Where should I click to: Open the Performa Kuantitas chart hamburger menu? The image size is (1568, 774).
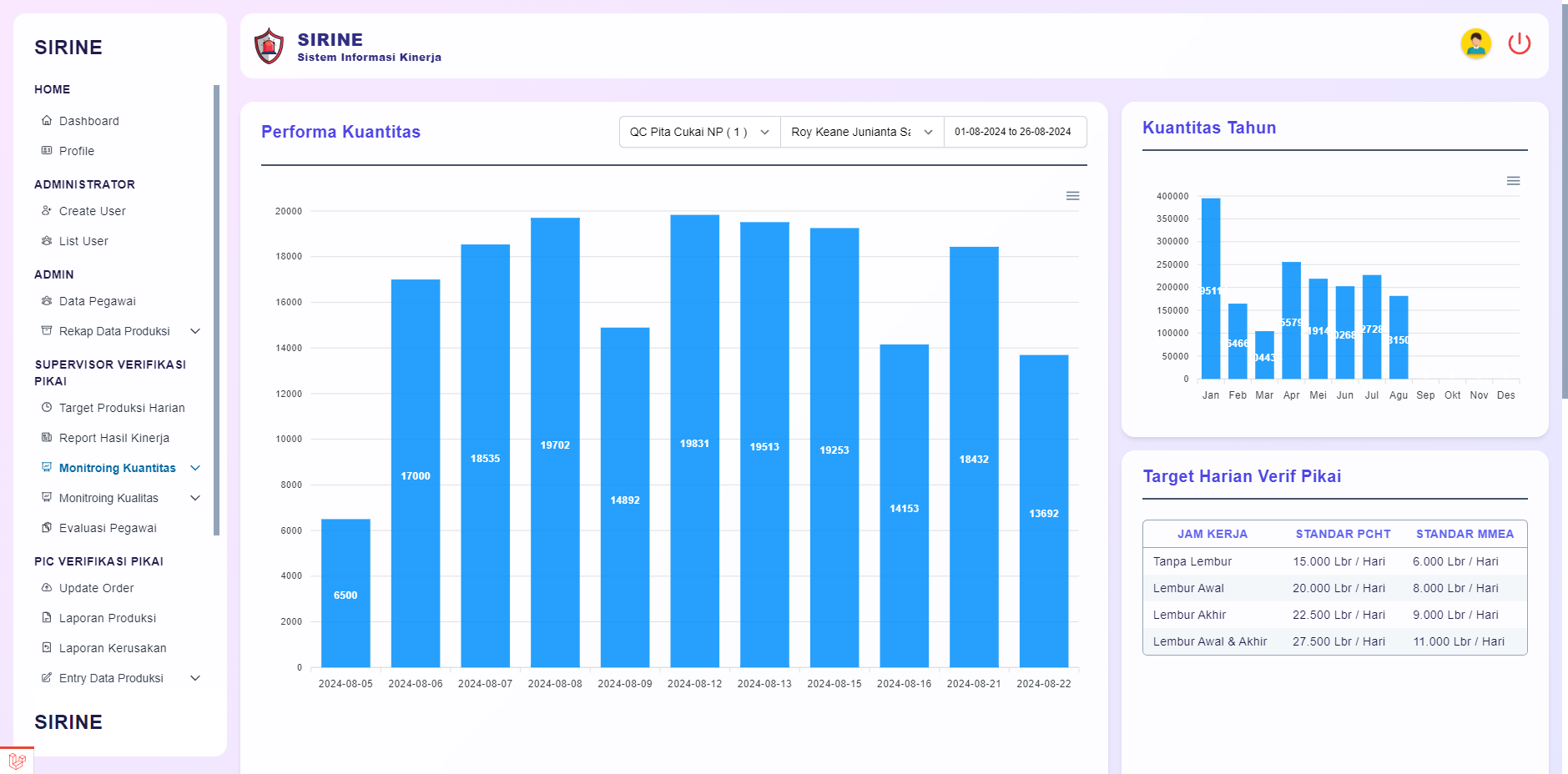point(1072,196)
